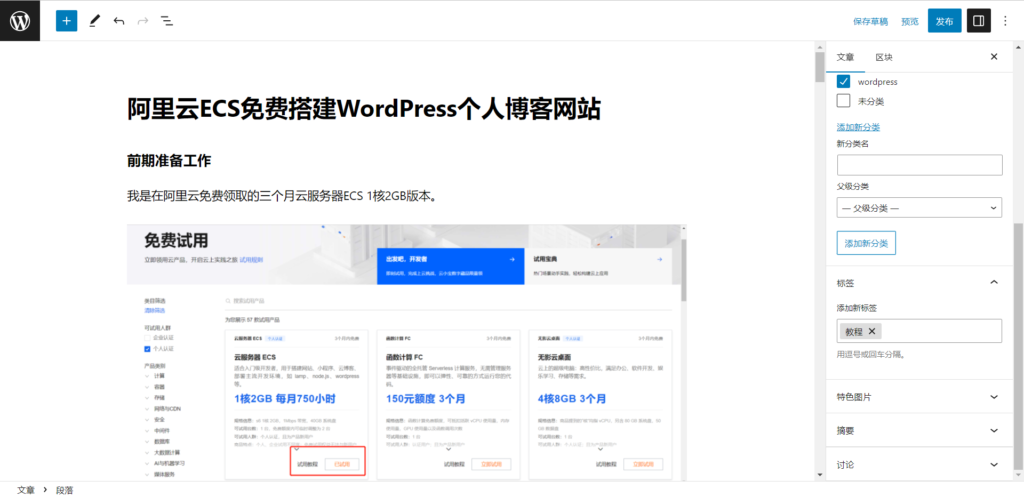
Task: Click the 预览 preview button
Action: click(x=910, y=22)
